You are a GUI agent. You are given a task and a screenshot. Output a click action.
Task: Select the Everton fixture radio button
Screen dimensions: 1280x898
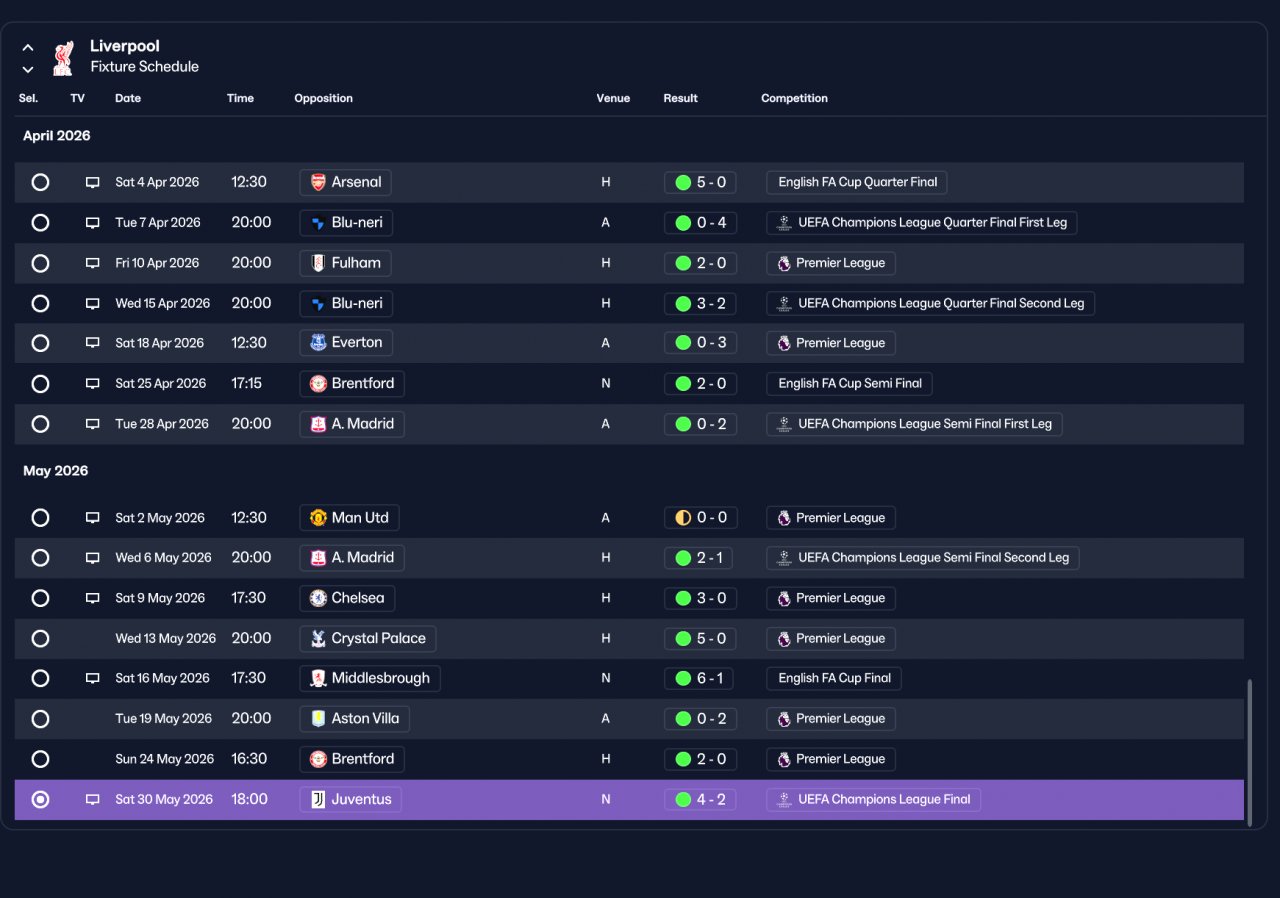(x=40, y=343)
